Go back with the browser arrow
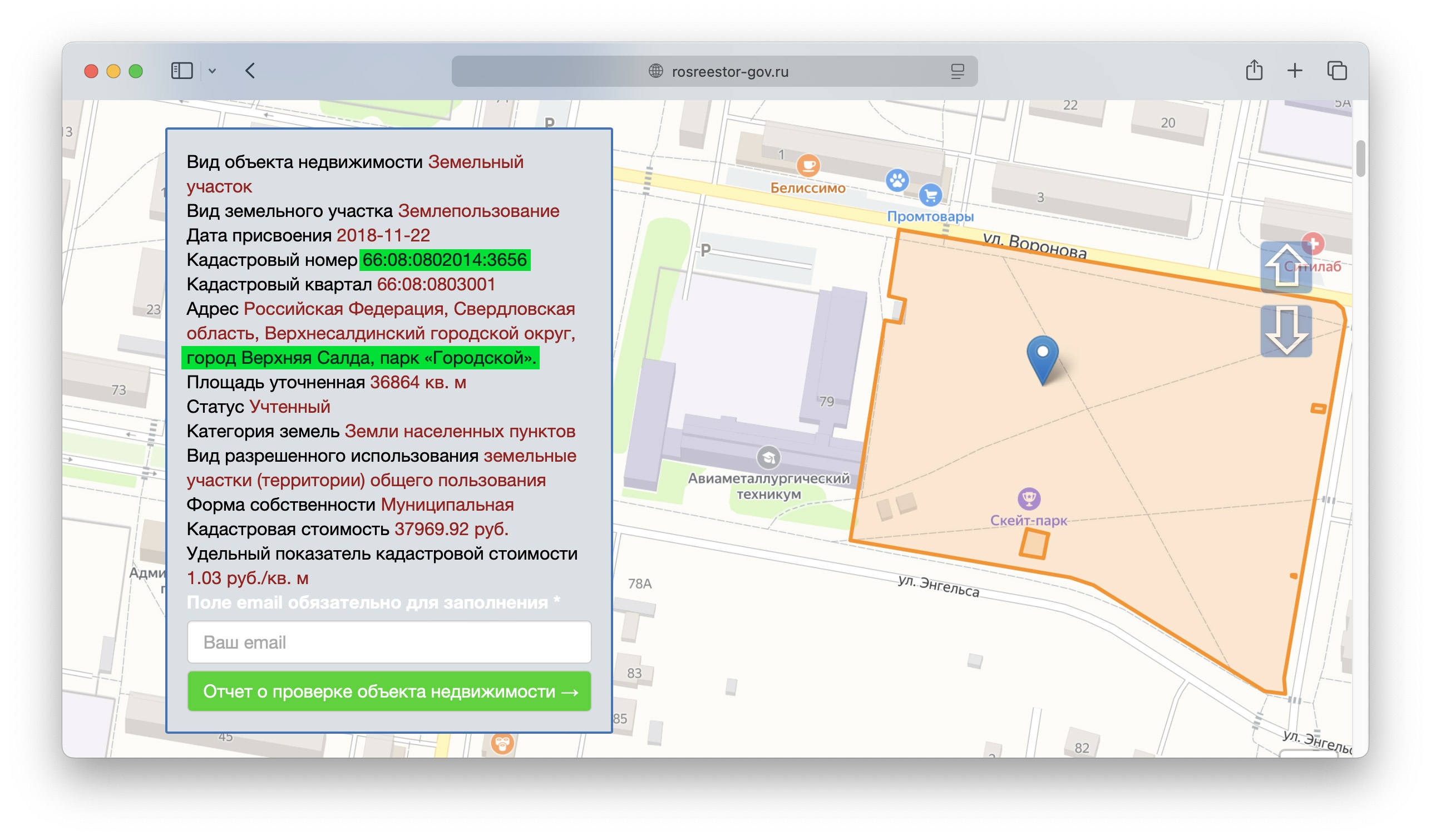Screen dimensions: 1431x840 pyautogui.click(x=250, y=71)
